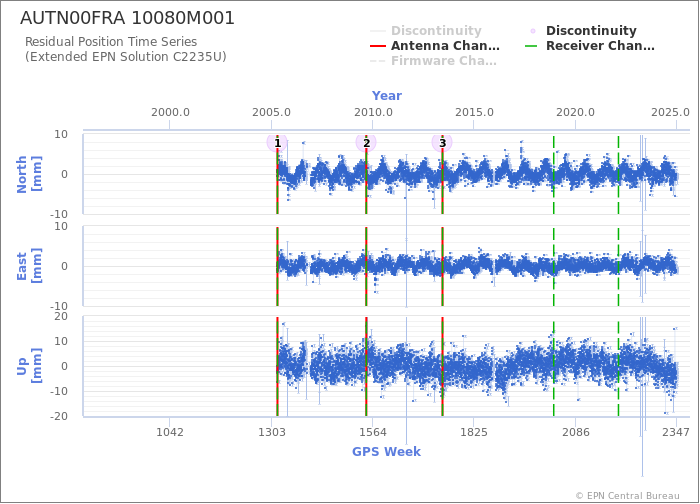Select discontinuity marker 2

coord(366,143)
